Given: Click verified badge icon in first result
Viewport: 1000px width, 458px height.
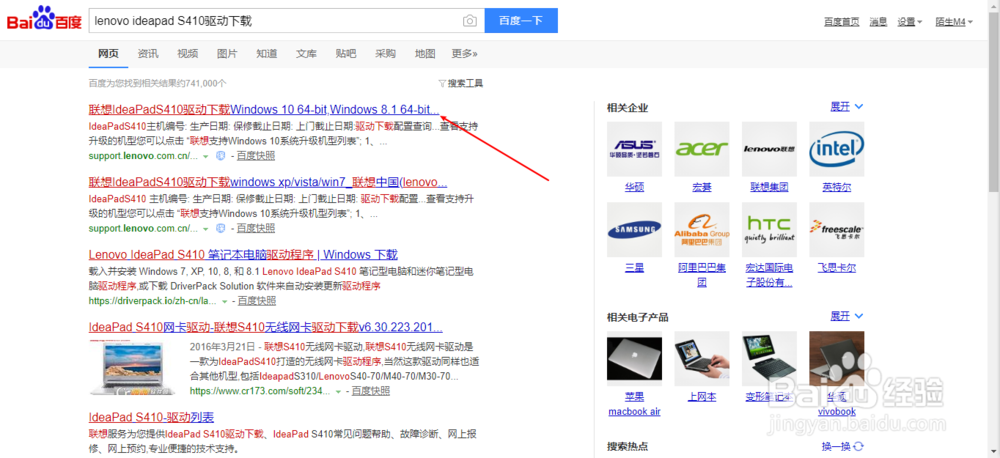Looking at the screenshot, I should click(x=220, y=156).
